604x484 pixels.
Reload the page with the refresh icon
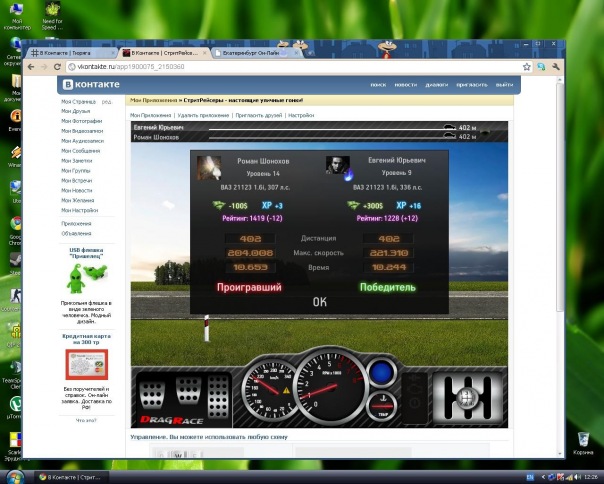(x=57, y=67)
